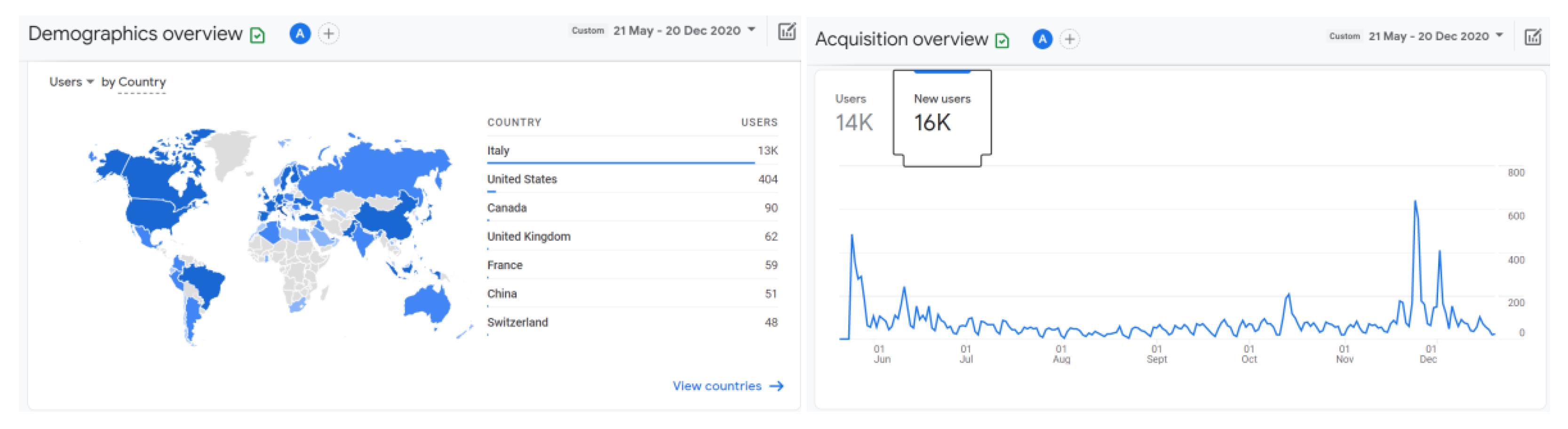Select the Users 14K metric tab
This screenshot has width=1568, height=429.
[x=853, y=113]
